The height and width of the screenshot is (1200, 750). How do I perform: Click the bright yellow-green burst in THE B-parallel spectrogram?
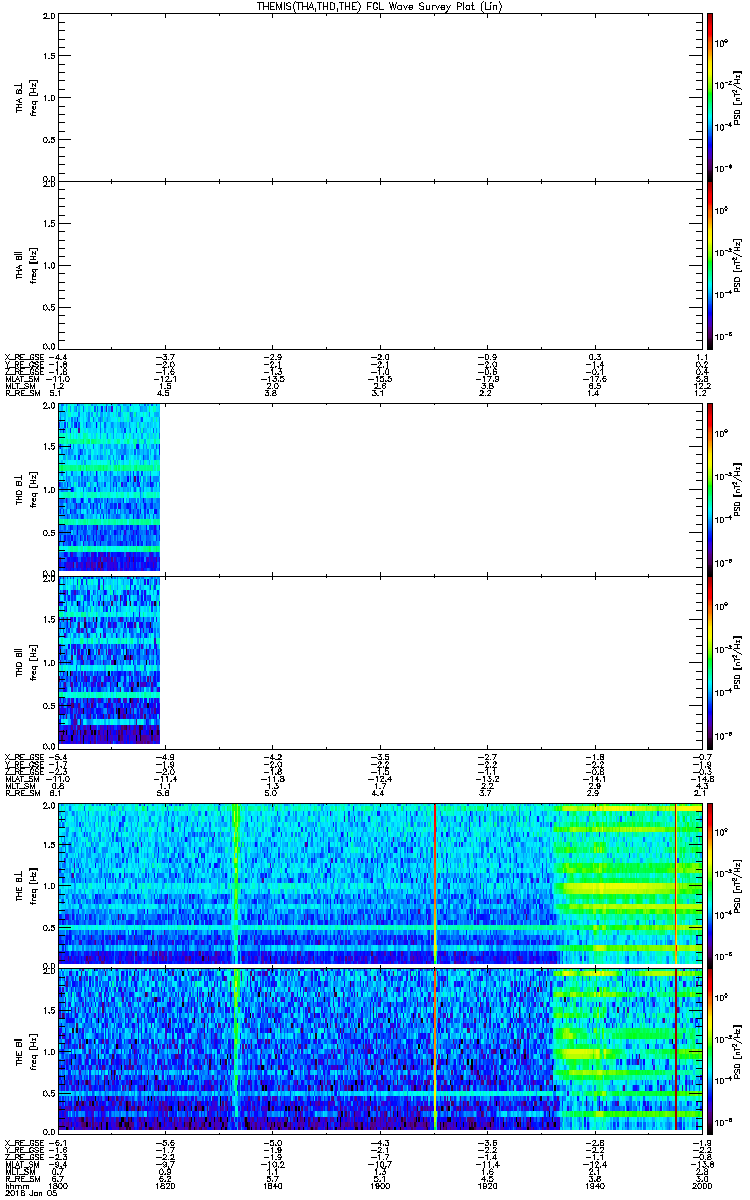pos(628,1050)
